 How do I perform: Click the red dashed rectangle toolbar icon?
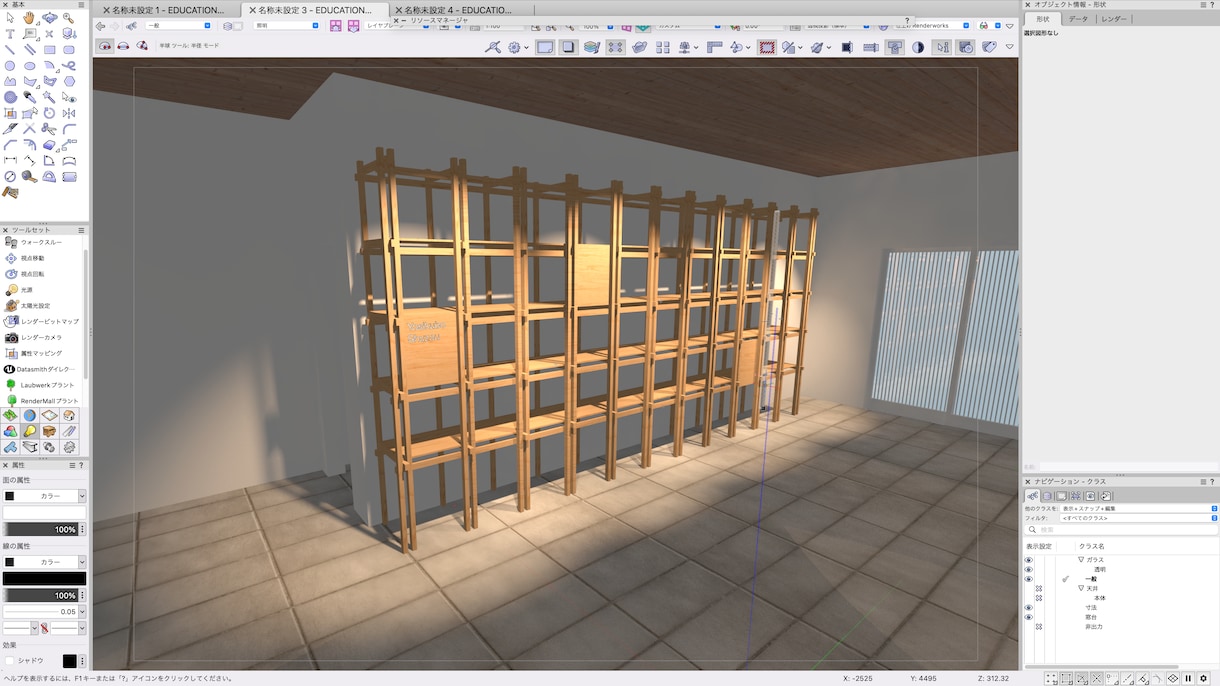[x=767, y=46]
